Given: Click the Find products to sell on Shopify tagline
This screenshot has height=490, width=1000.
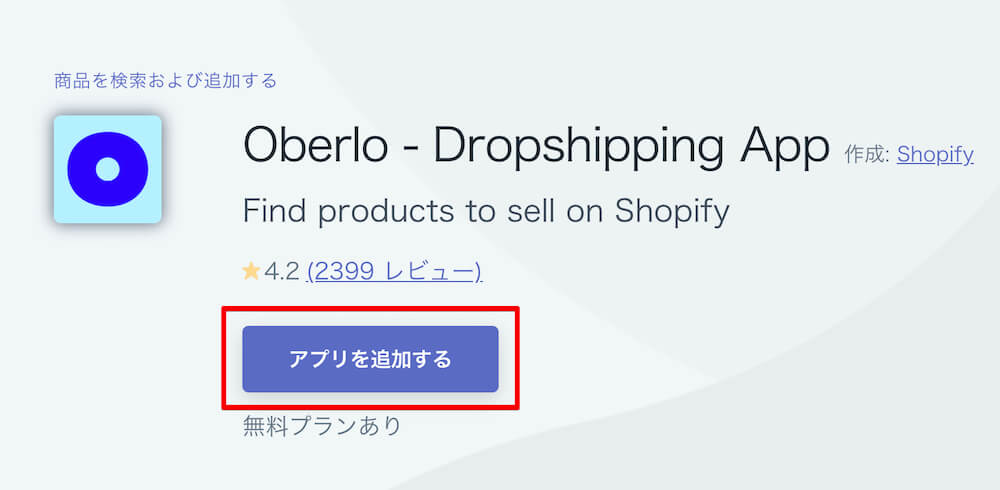Looking at the screenshot, I should (x=486, y=212).
